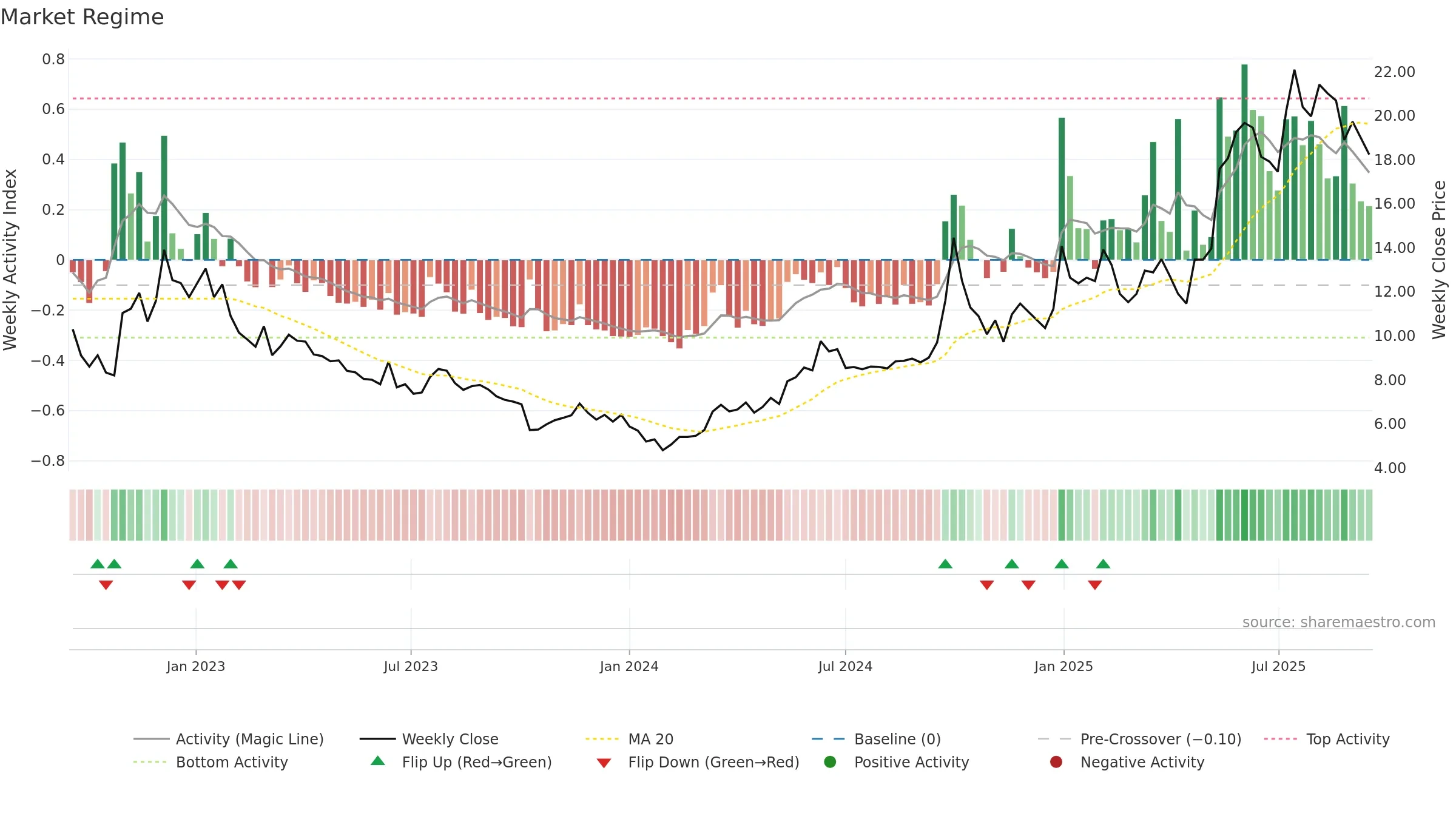Toggle the Activity (Magic Line) legend entry

click(x=229, y=739)
